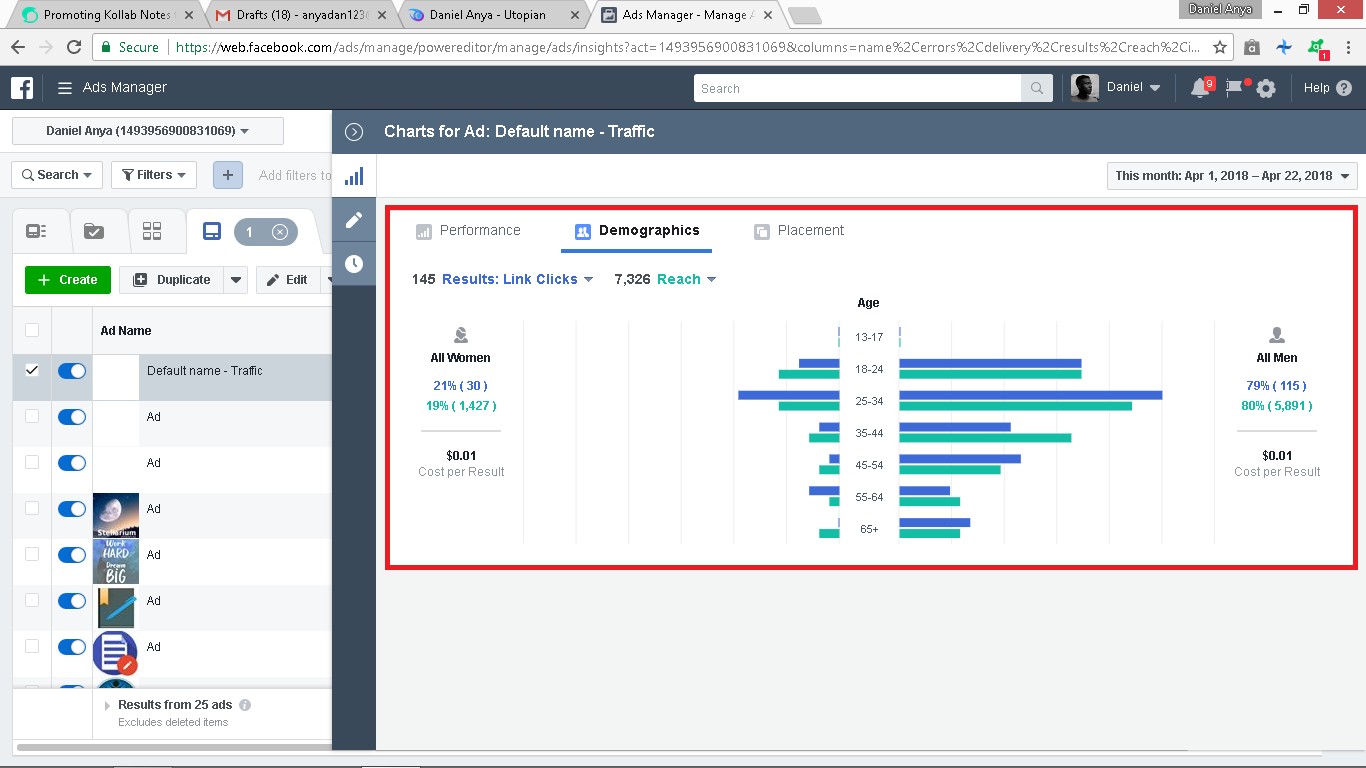The width and height of the screenshot is (1366, 768).
Task: Collapse the charts side panel with the arrow
Action: click(x=353, y=132)
